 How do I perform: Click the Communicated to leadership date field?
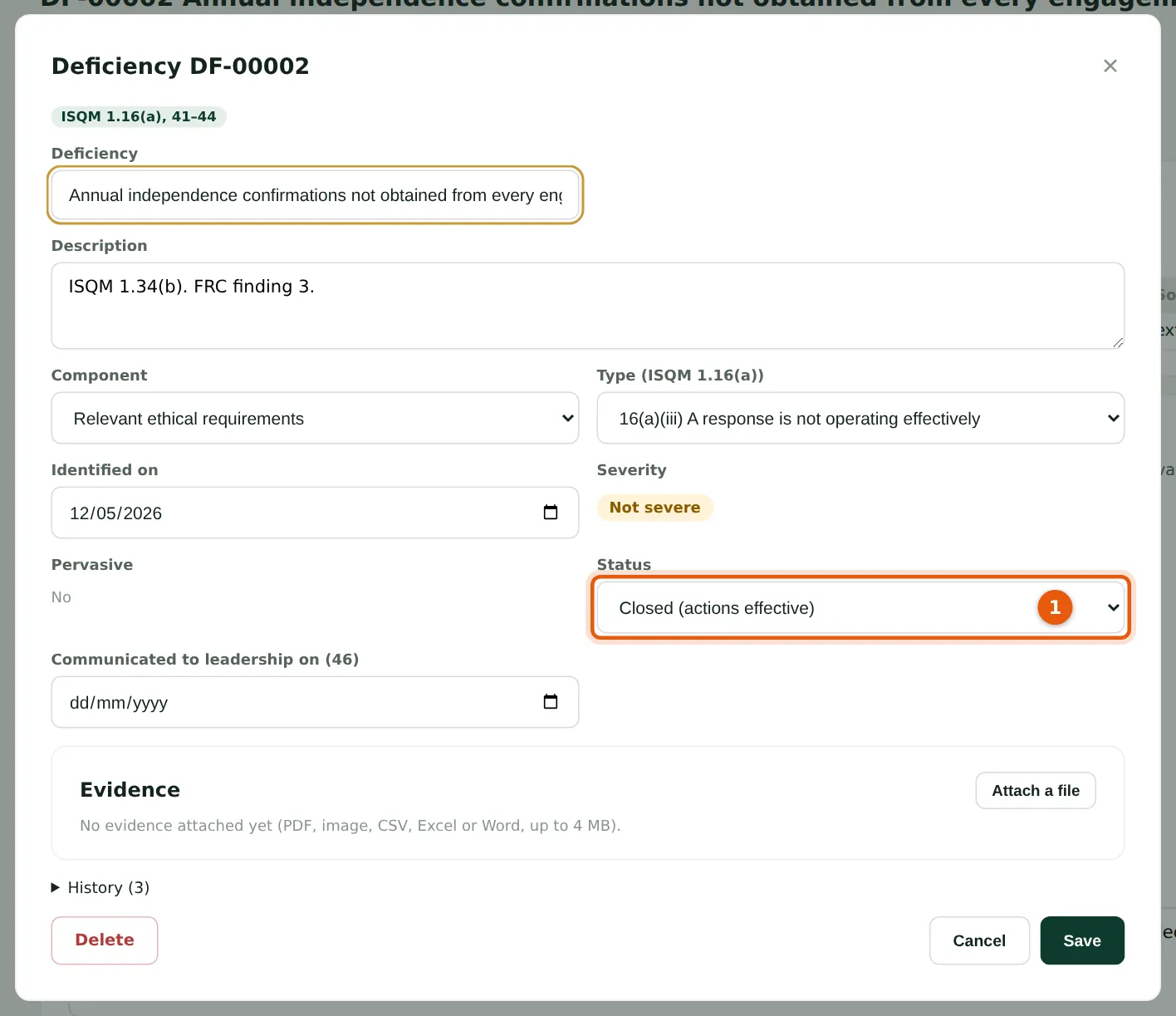[x=315, y=702]
